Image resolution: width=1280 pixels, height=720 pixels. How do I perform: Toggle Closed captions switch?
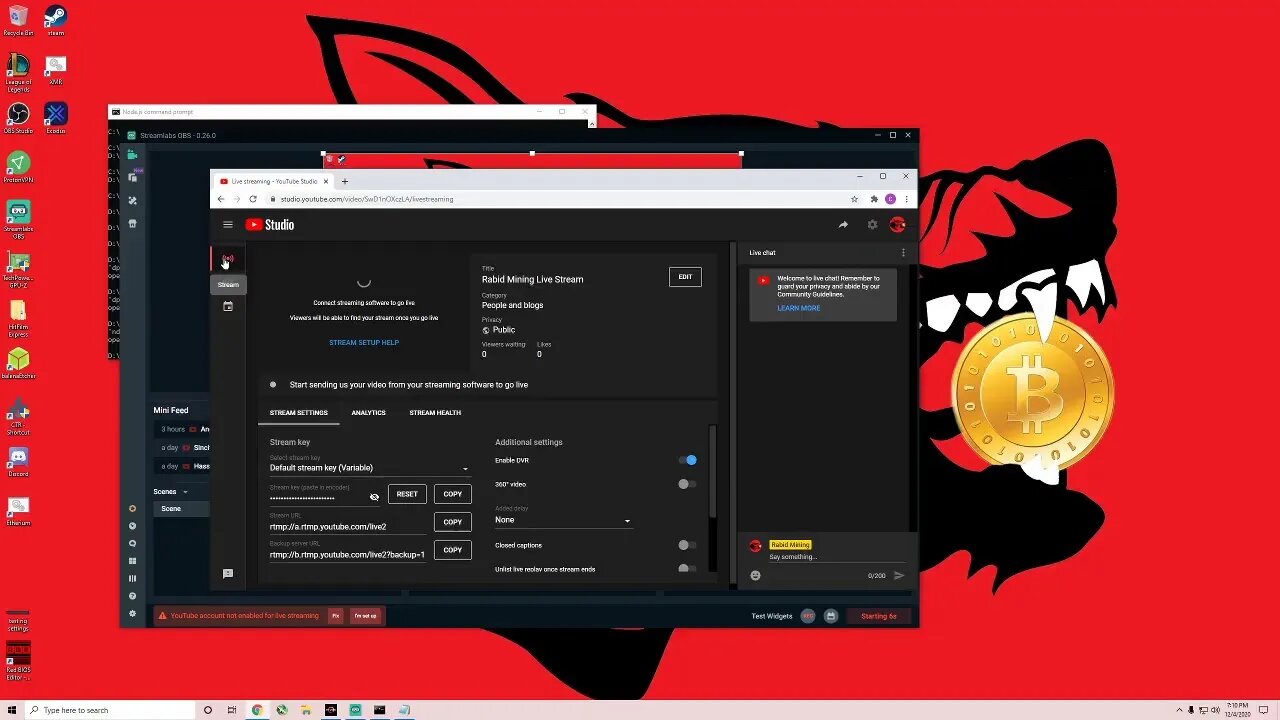tap(687, 545)
